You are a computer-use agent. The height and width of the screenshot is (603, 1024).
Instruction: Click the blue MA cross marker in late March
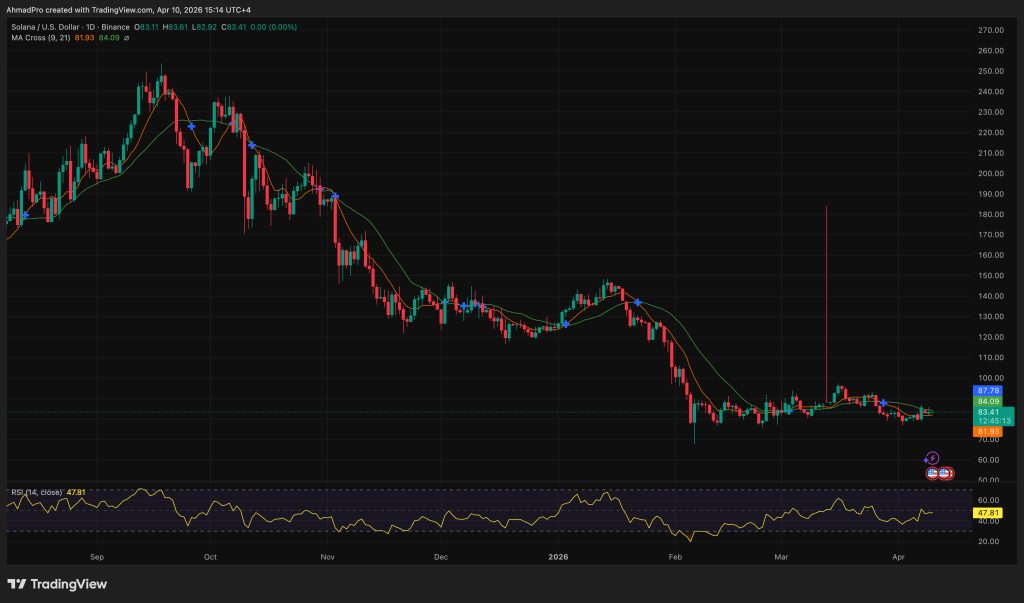pyautogui.click(x=883, y=401)
